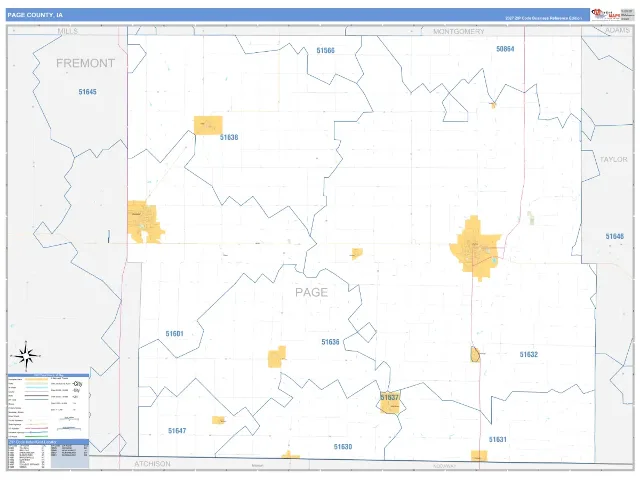Click the ZIP Code Index header bar
This screenshot has height=480, width=640.
(x=48, y=442)
